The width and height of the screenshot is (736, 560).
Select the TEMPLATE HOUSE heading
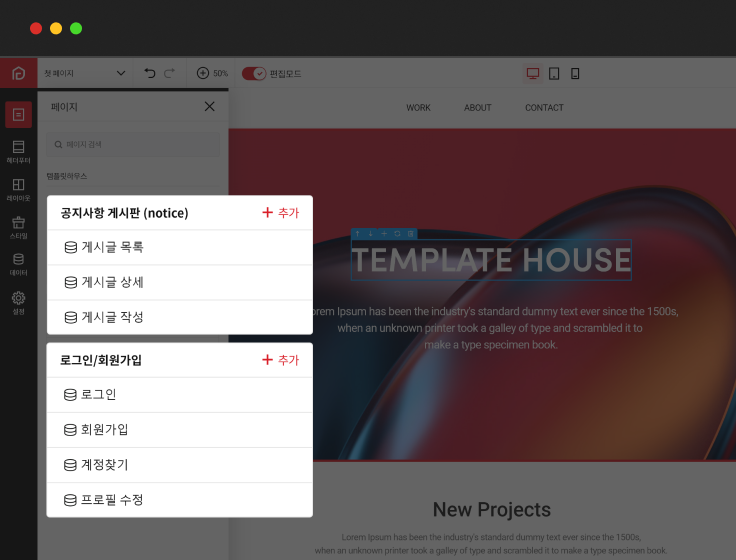point(491,260)
